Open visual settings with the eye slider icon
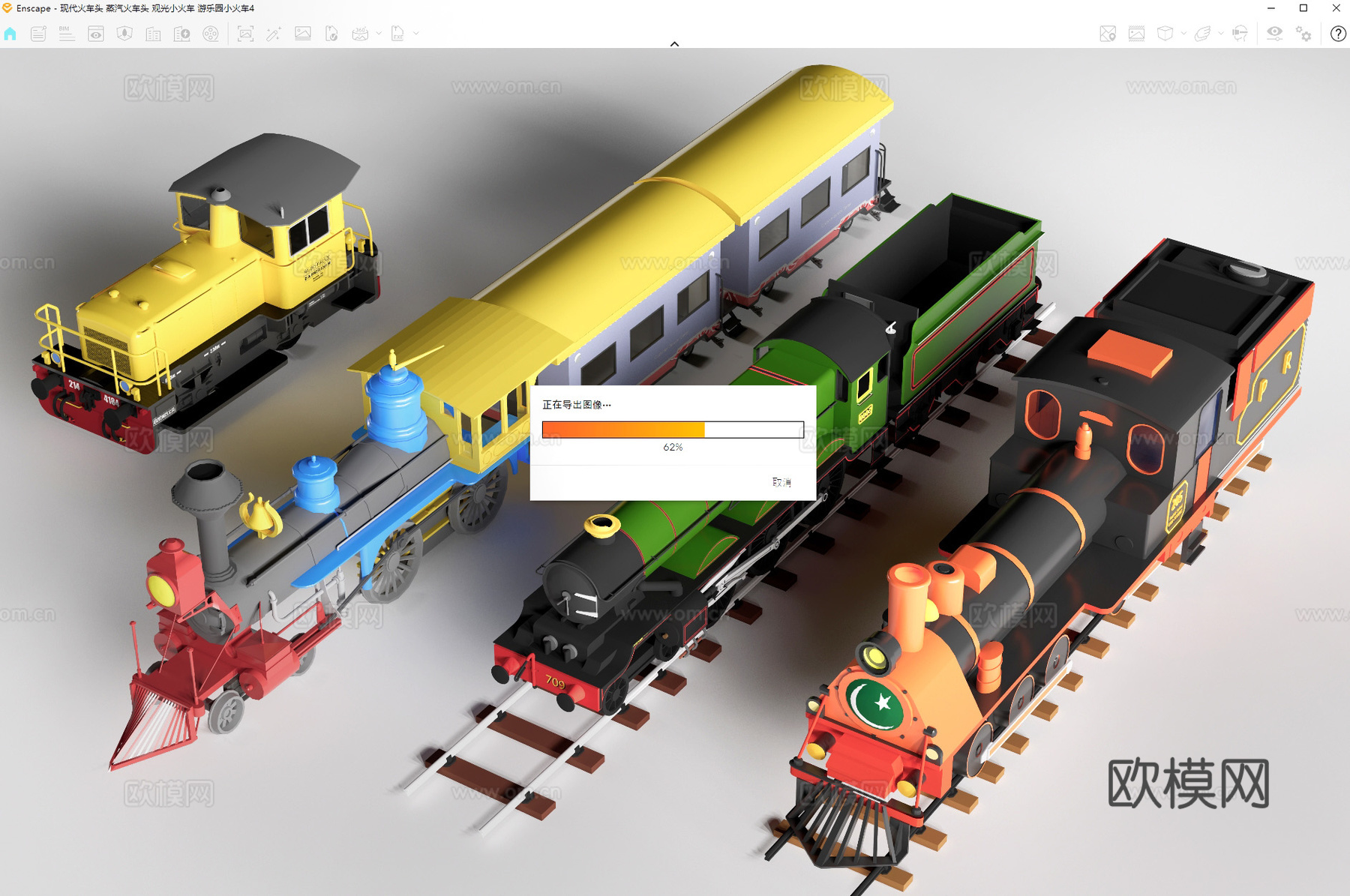This screenshot has height=896, width=1350. (x=1274, y=34)
